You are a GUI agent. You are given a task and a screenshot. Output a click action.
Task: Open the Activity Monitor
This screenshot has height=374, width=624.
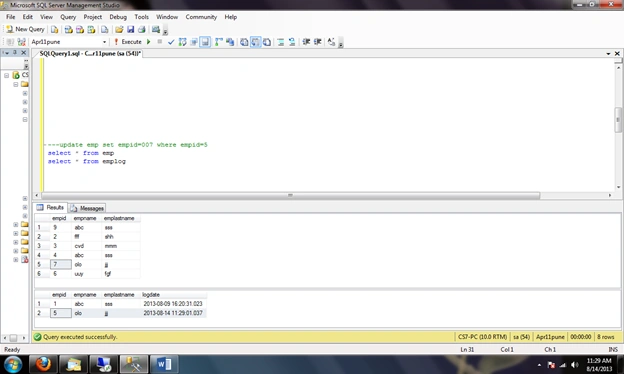click(x=156, y=29)
